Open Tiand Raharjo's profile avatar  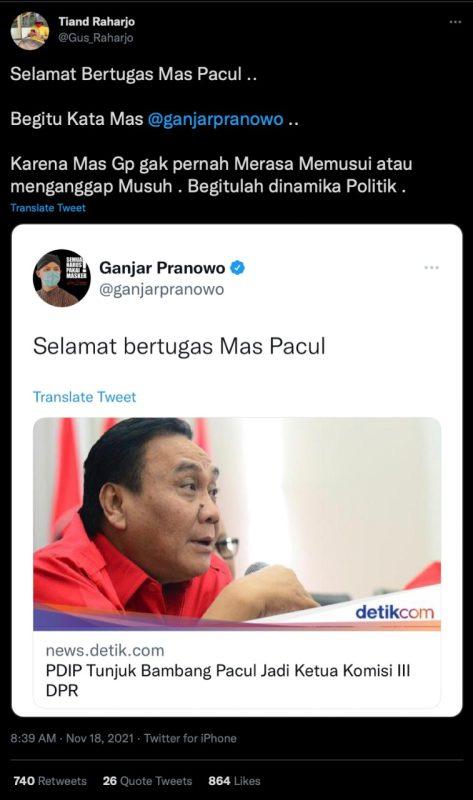tap(30, 31)
